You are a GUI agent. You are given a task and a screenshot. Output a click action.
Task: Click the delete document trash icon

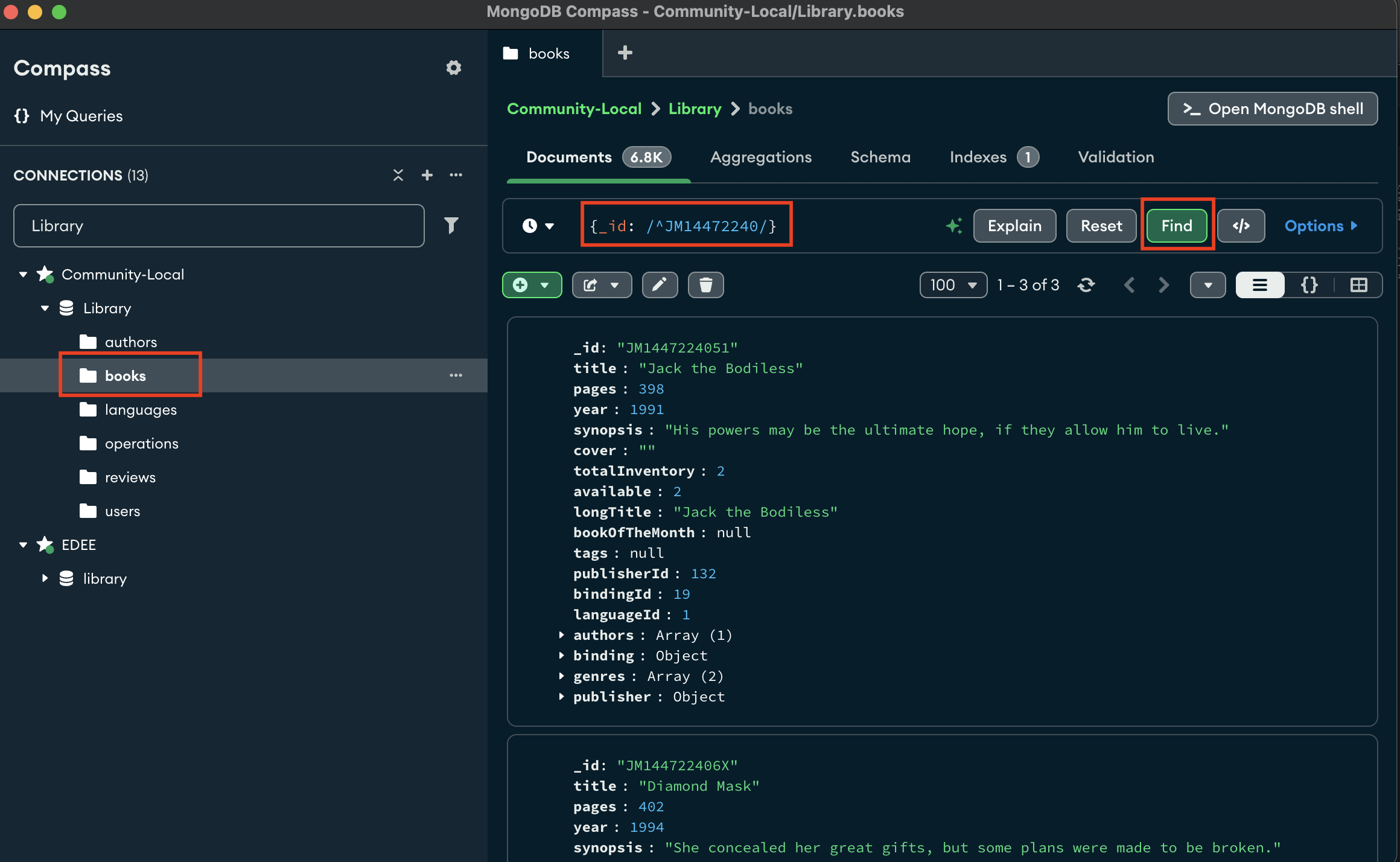pos(706,286)
